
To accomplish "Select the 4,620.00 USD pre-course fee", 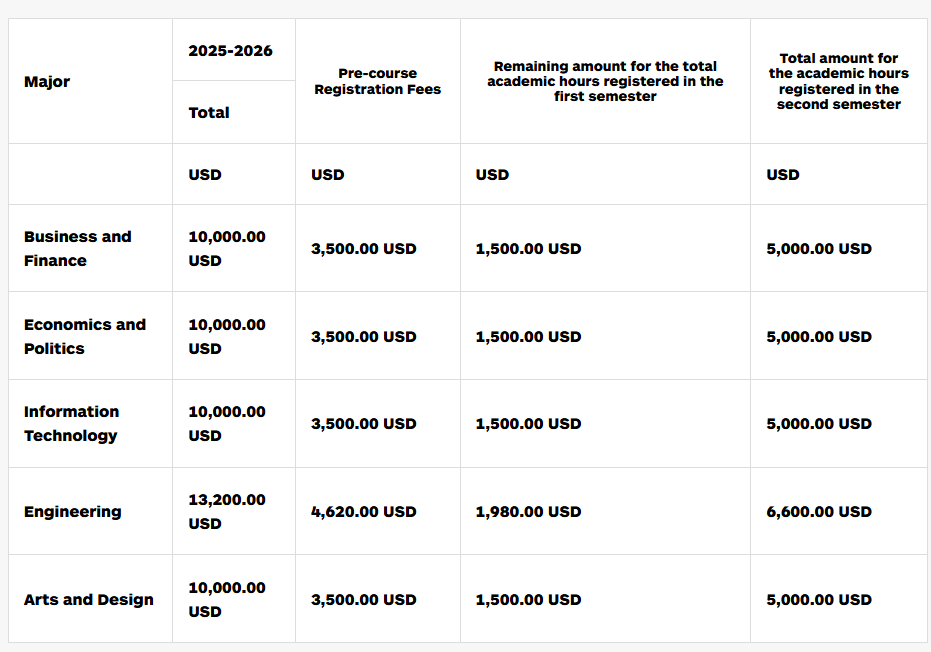I will [364, 512].
